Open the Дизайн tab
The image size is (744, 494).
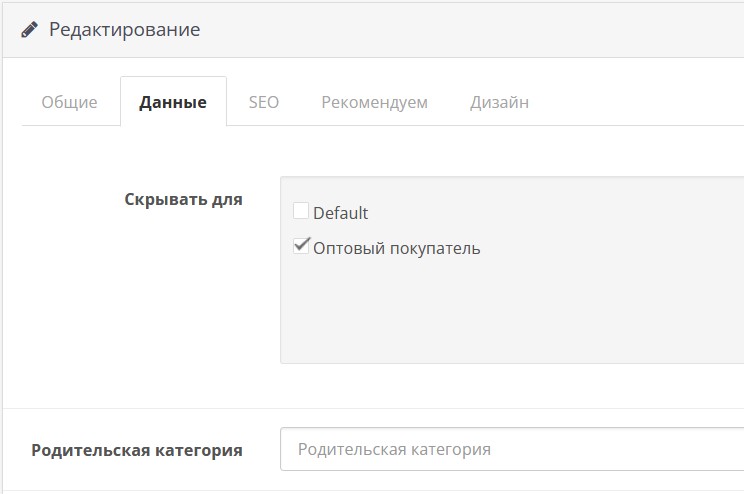tap(499, 102)
